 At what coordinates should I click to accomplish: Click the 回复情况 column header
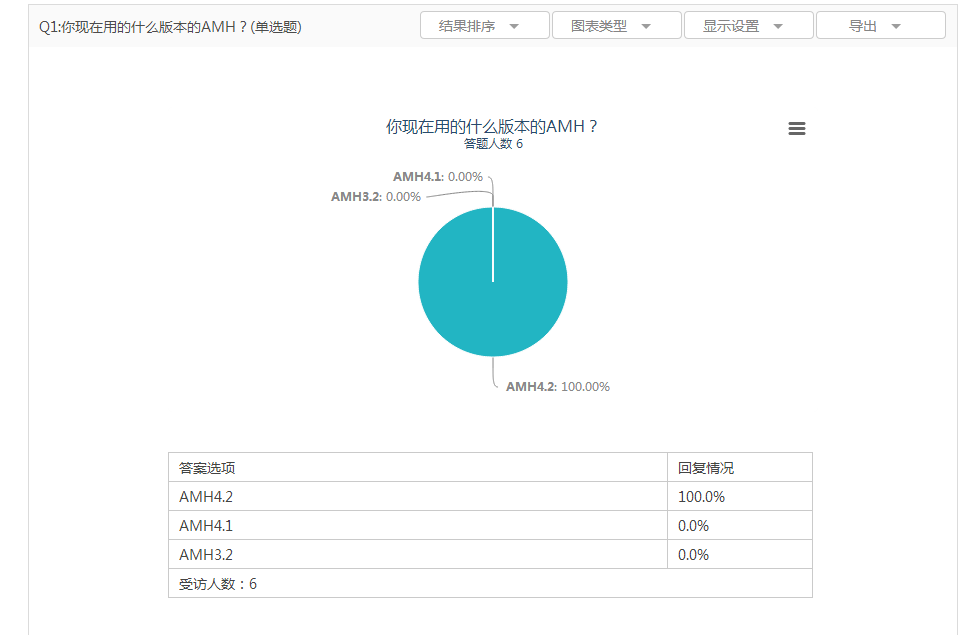pyautogui.click(x=705, y=468)
